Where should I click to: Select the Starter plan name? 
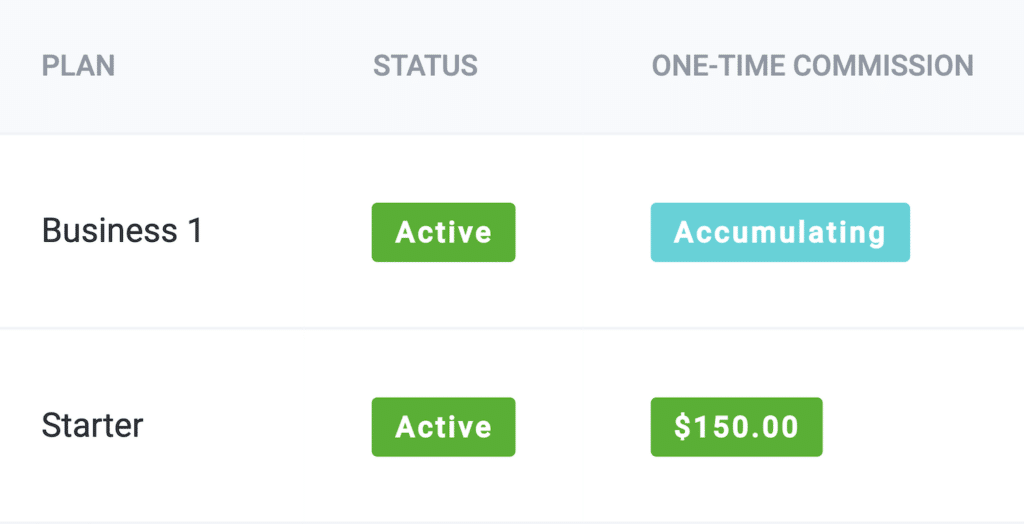point(92,425)
